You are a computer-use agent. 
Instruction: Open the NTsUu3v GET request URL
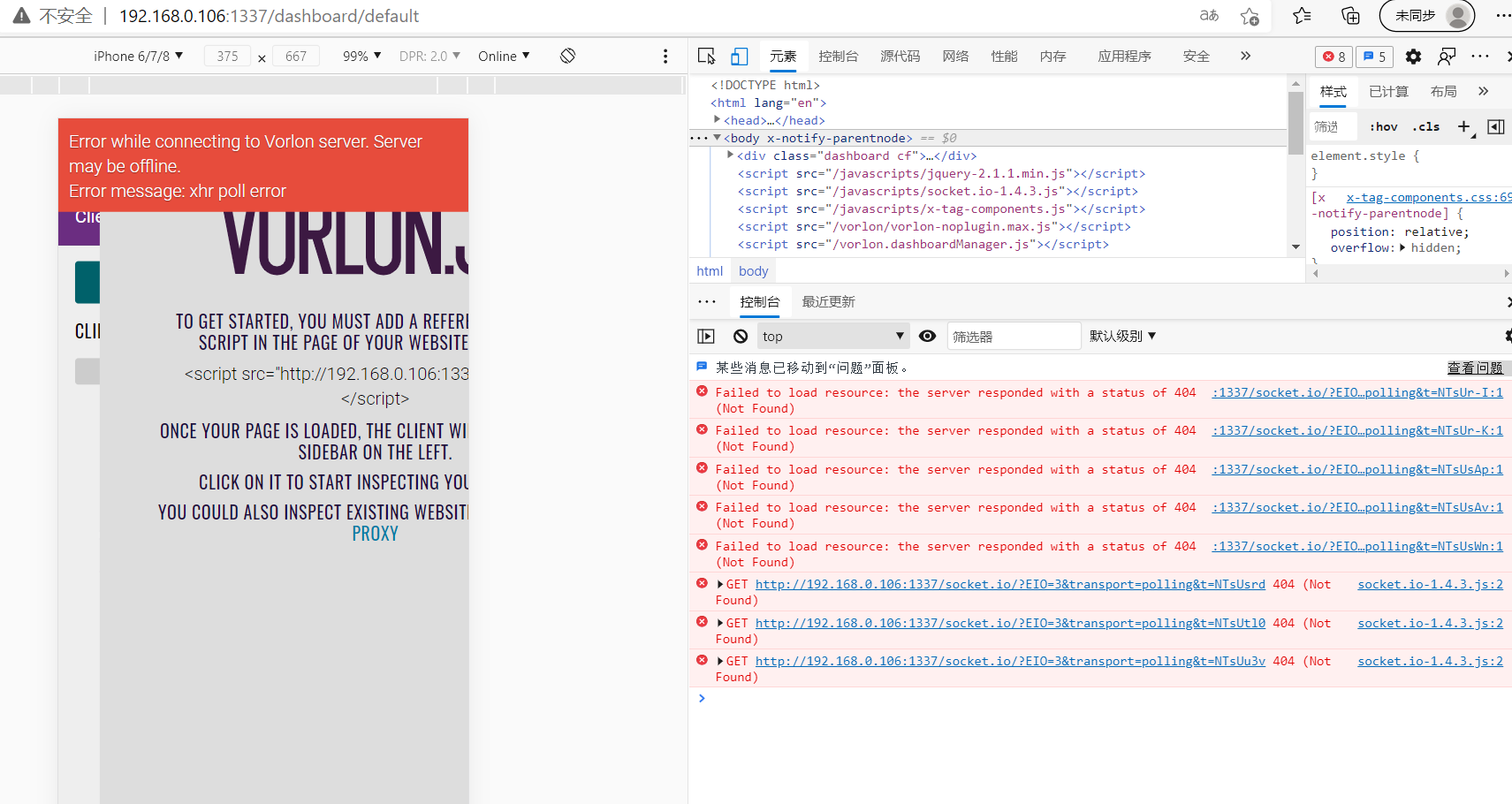click(x=1010, y=661)
